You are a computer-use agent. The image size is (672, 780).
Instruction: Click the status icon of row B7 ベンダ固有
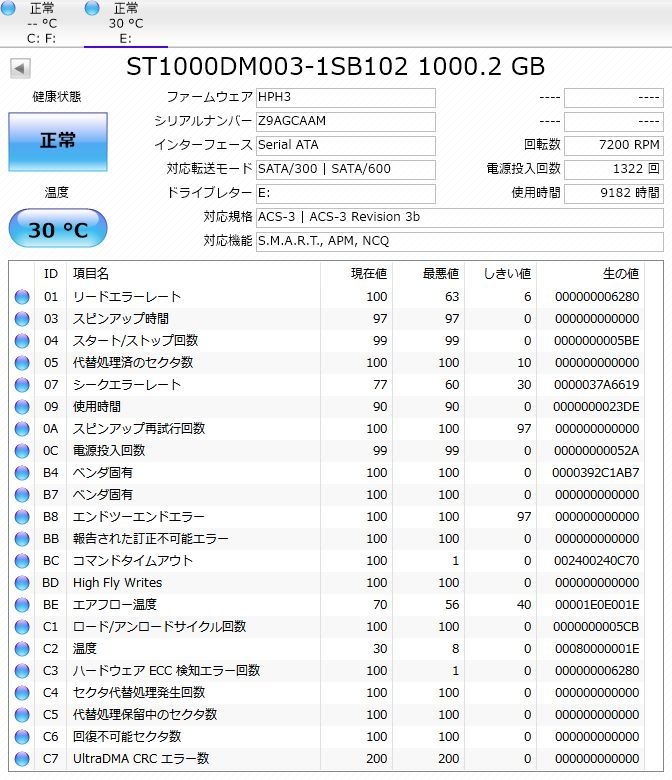[x=22, y=495]
